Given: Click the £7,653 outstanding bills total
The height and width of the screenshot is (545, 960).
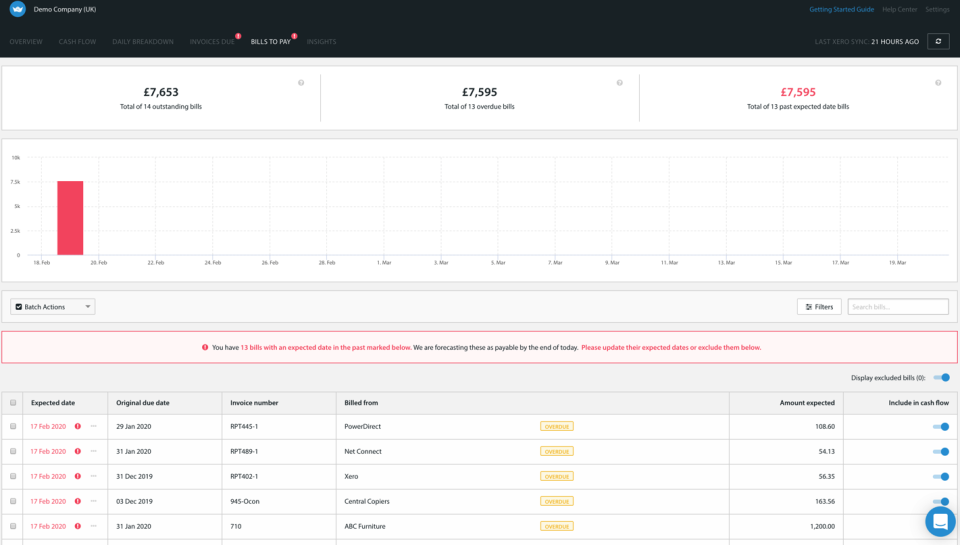Looking at the screenshot, I should pyautogui.click(x=161, y=92).
